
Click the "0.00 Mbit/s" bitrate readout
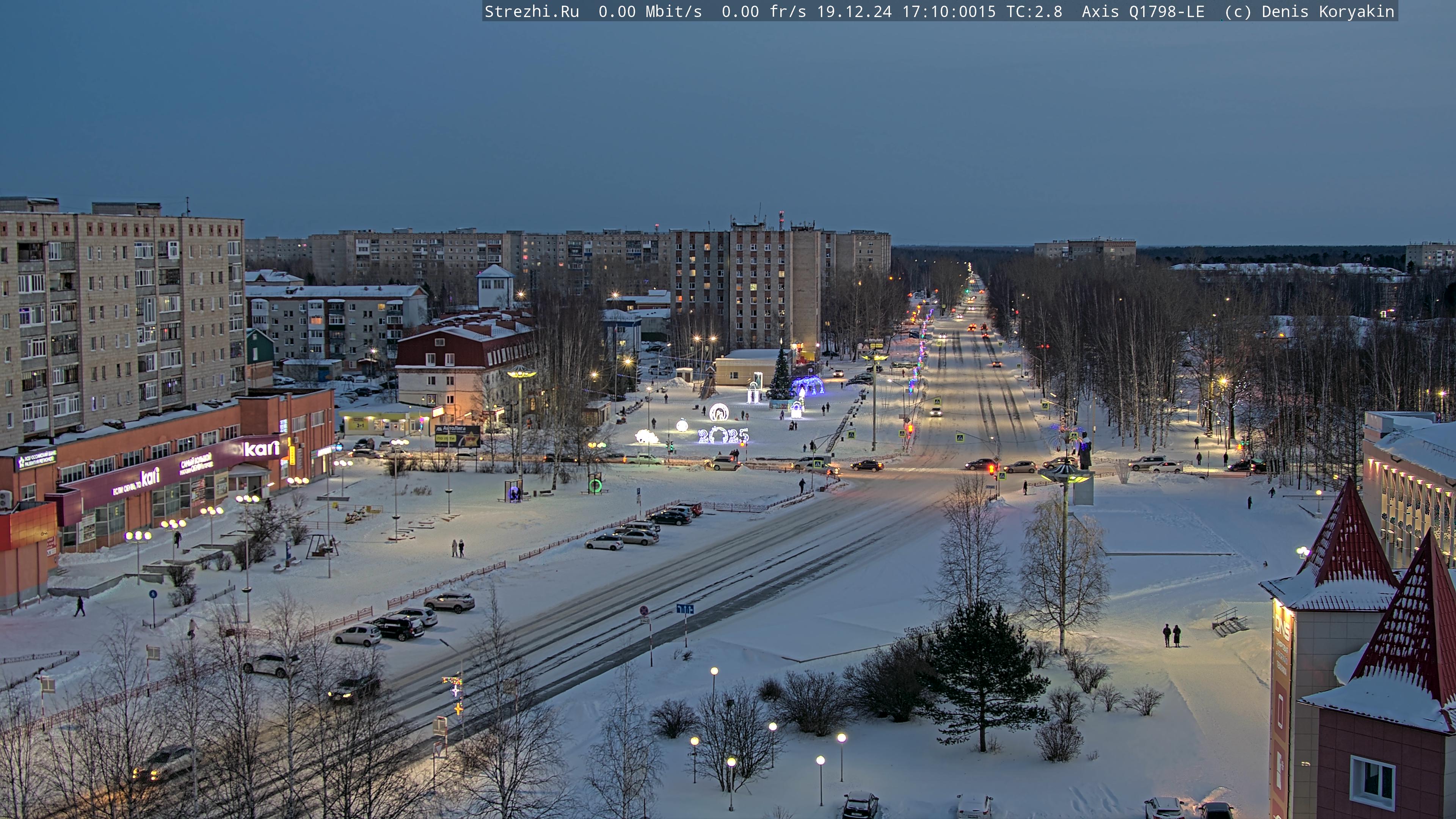coord(650,11)
